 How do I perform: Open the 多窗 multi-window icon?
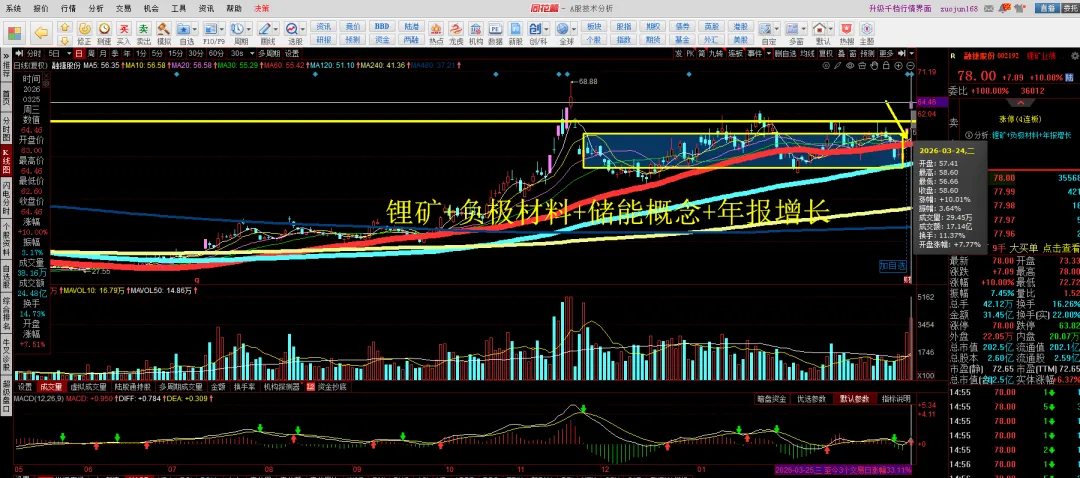791,29
